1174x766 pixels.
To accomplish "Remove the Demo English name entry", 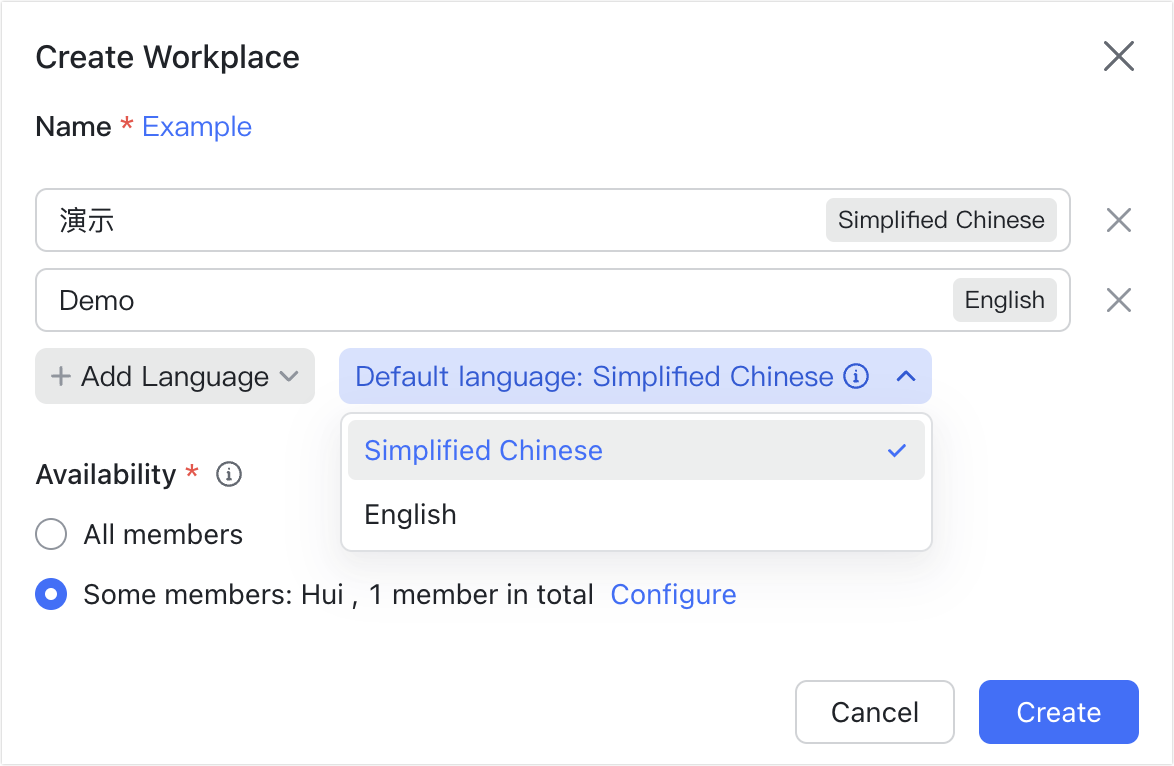I will pyautogui.click(x=1119, y=300).
